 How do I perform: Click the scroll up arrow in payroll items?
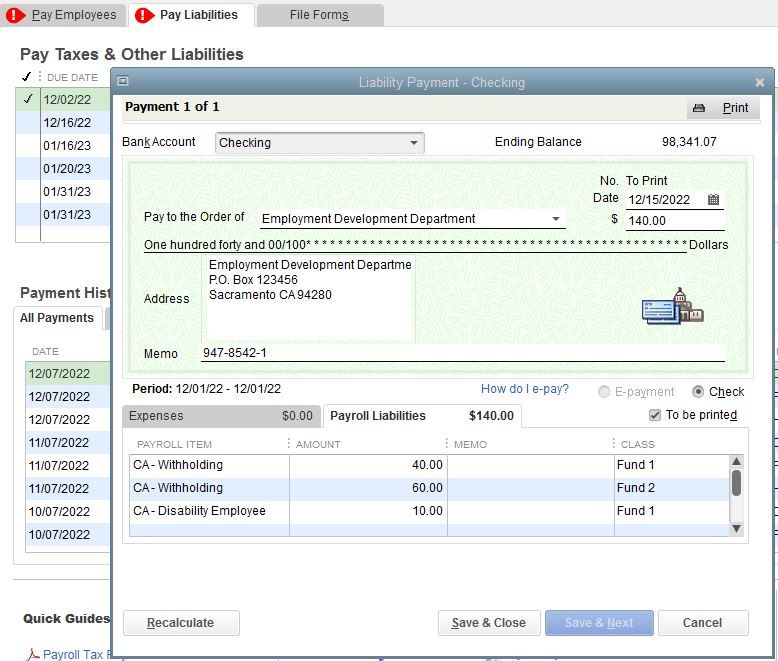[736, 462]
